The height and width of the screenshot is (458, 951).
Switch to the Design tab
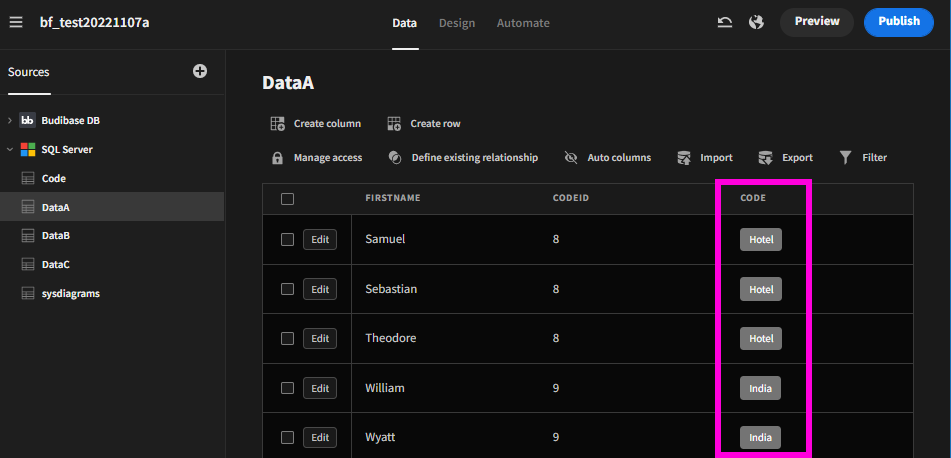pyautogui.click(x=457, y=23)
